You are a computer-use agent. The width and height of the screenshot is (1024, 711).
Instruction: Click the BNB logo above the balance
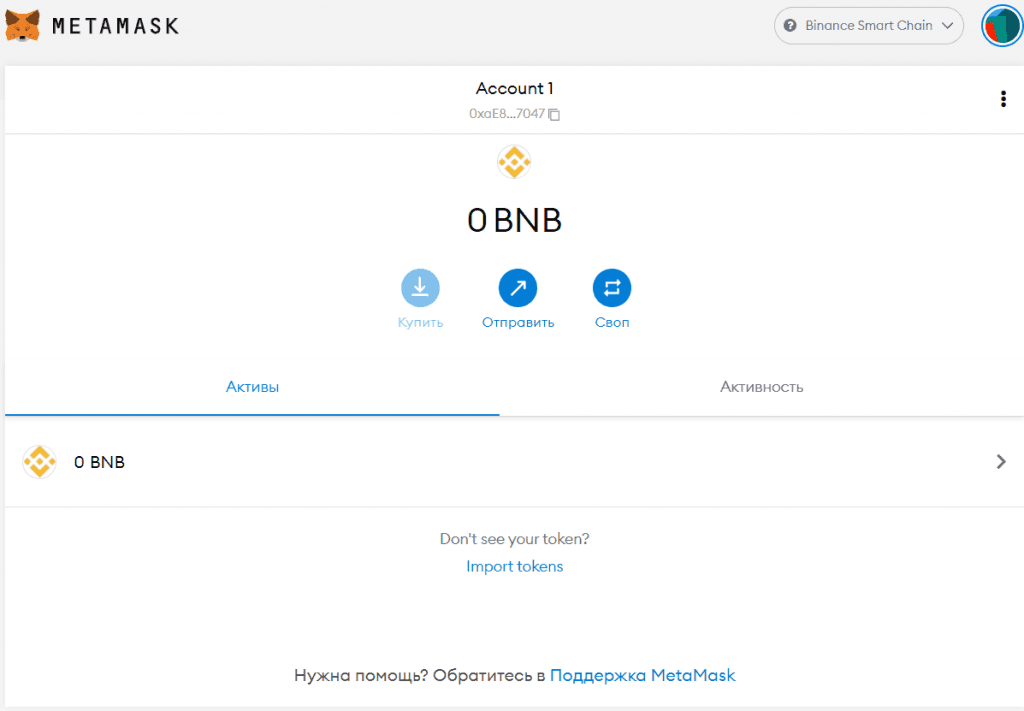tap(514, 162)
